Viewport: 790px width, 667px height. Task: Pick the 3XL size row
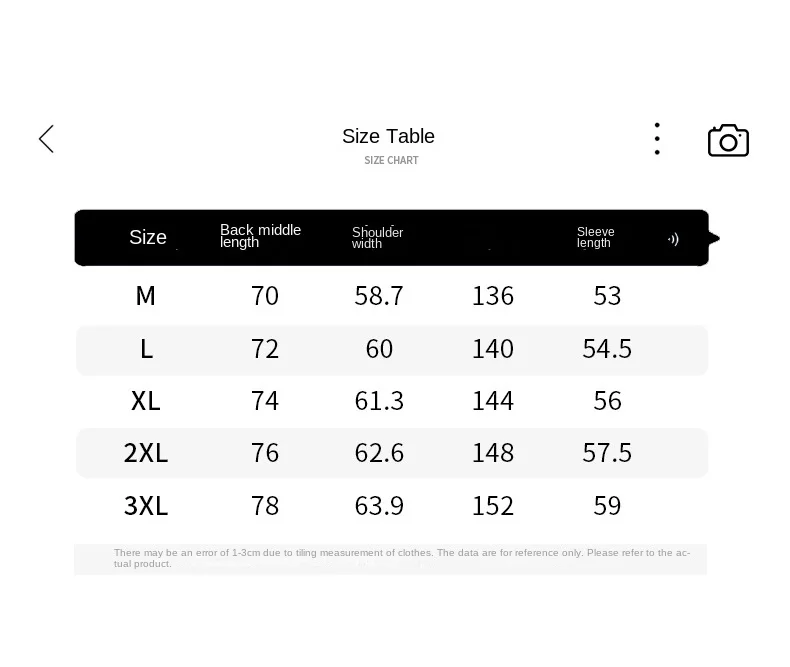pyautogui.click(x=391, y=506)
